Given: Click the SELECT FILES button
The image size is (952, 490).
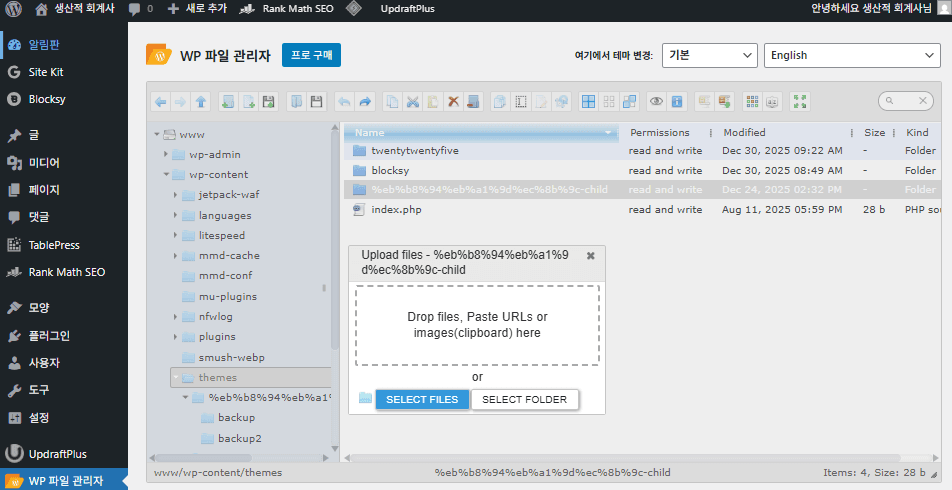Looking at the screenshot, I should [x=422, y=400].
